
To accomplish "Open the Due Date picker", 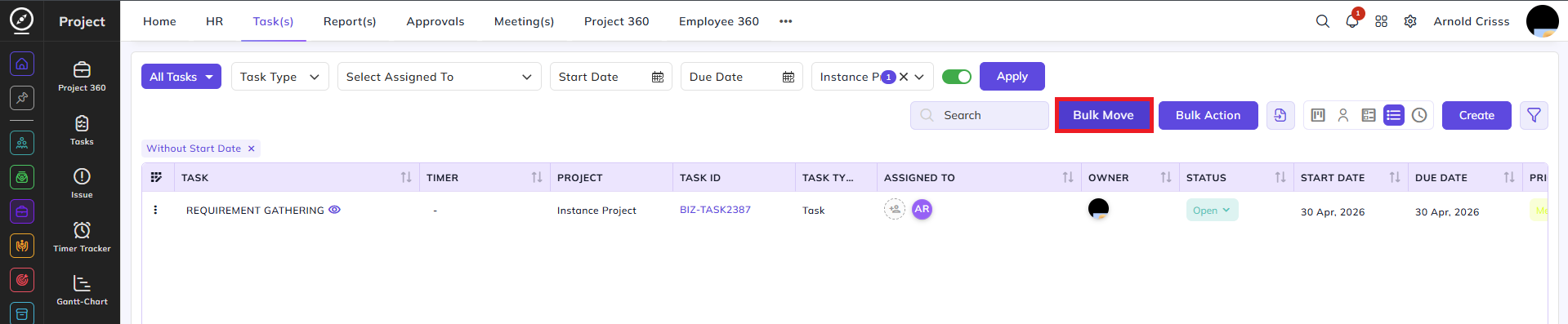I will coord(742,77).
